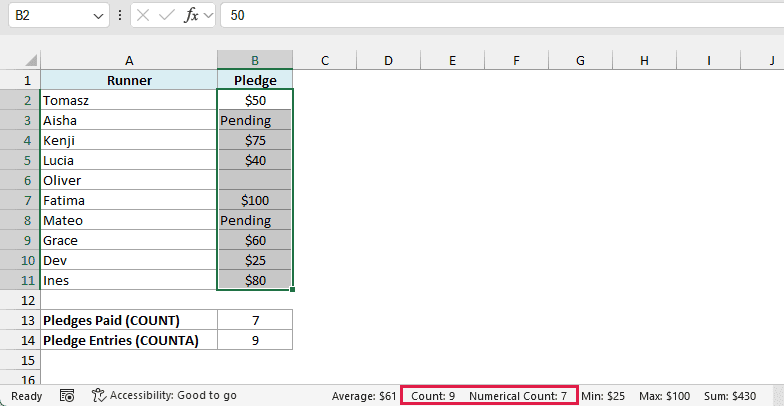Click Count: 9 in status bar
The image size is (784, 406).
tap(433, 396)
